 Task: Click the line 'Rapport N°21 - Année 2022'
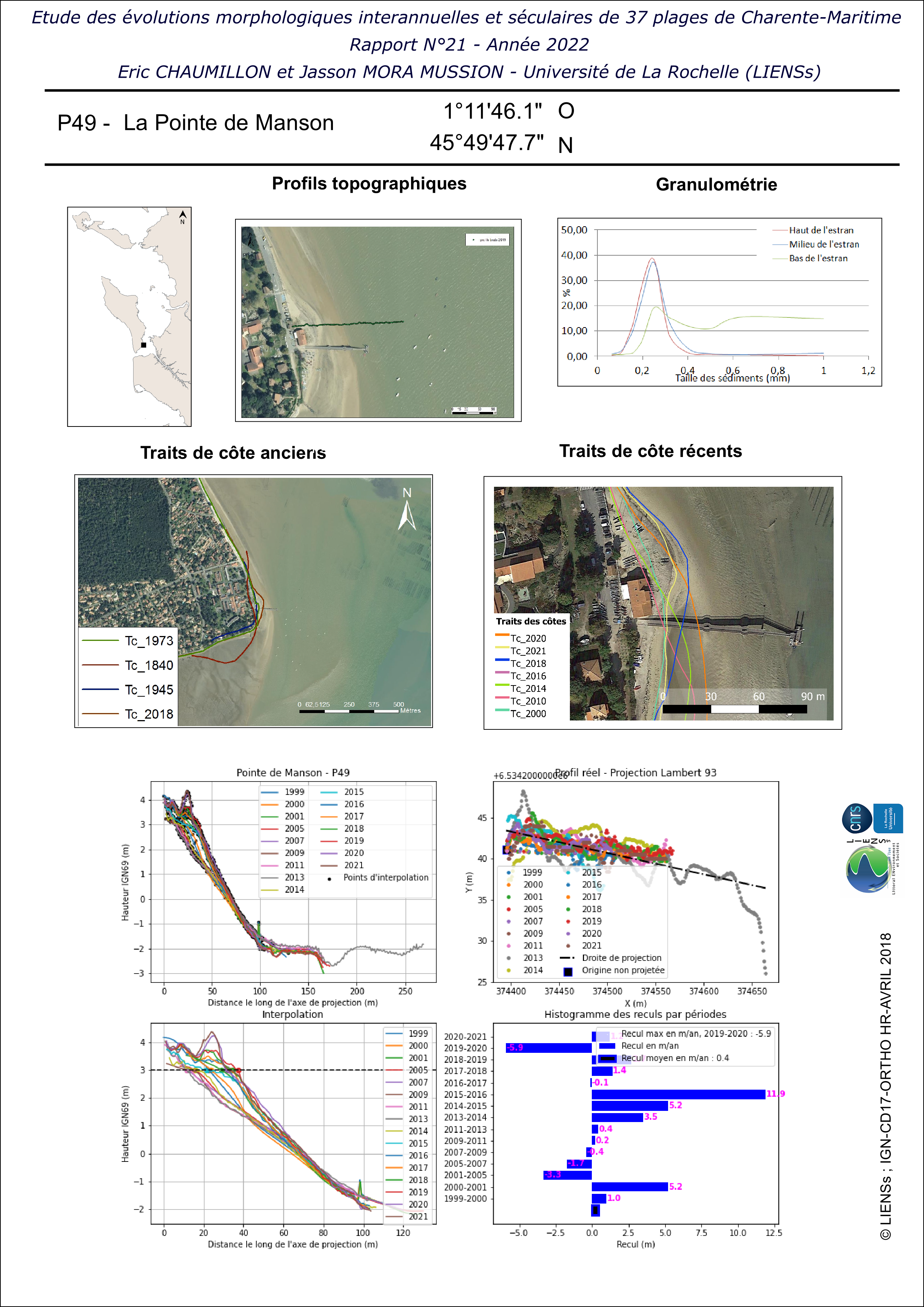(x=469, y=44)
